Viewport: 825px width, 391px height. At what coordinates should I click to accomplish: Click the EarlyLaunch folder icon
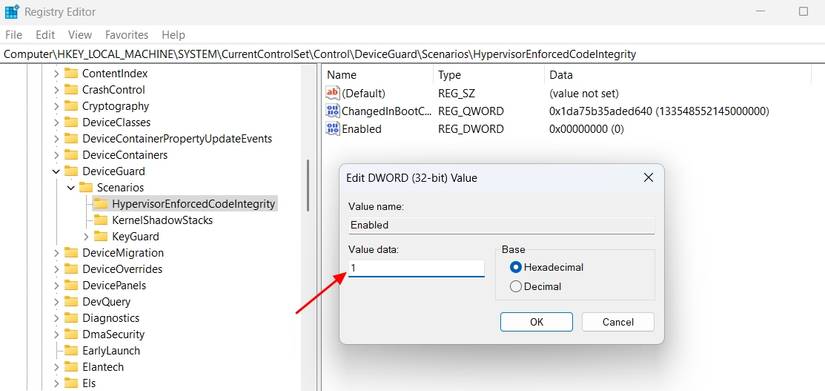71,351
